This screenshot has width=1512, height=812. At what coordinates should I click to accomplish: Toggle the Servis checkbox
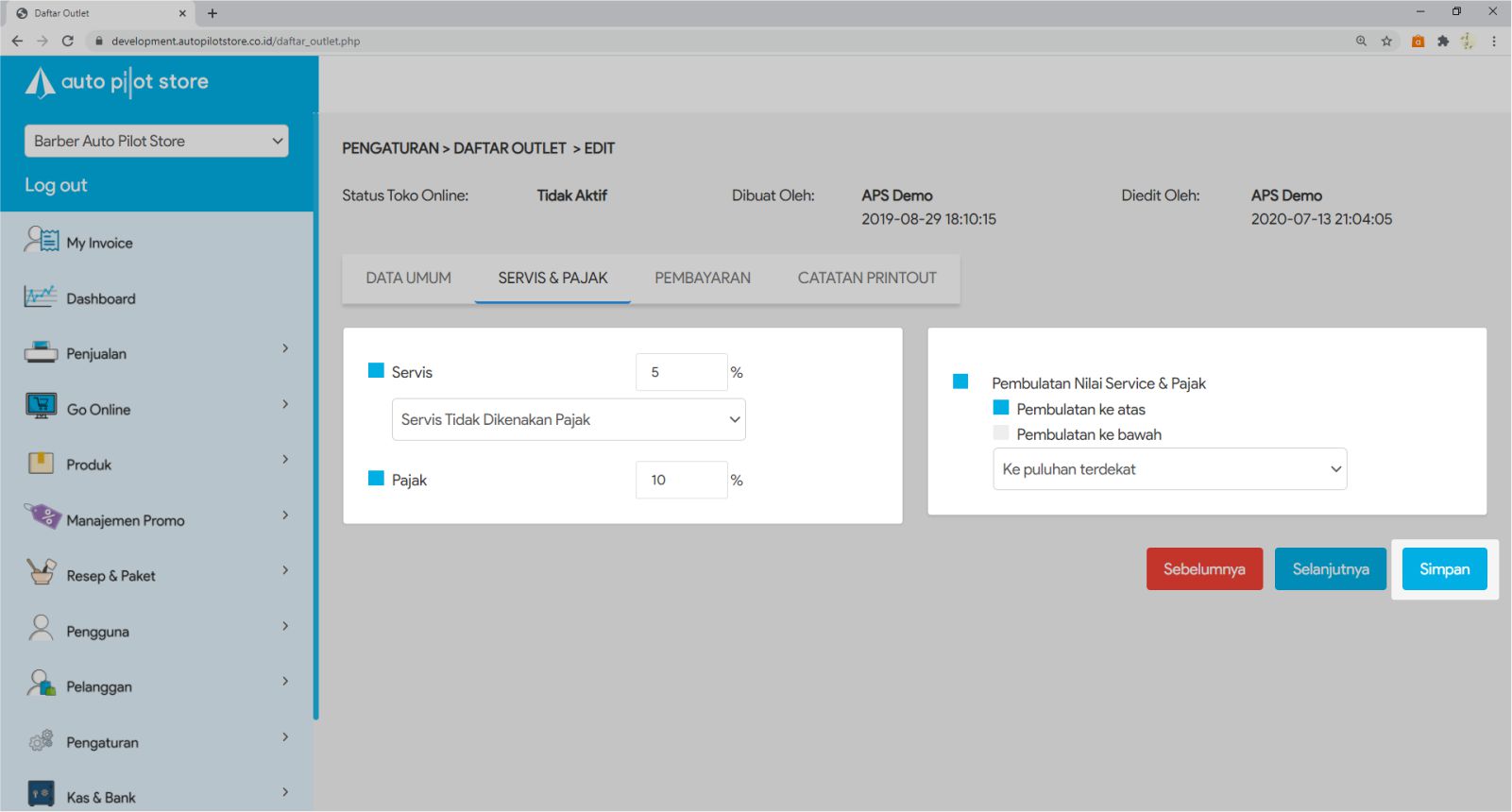click(376, 371)
